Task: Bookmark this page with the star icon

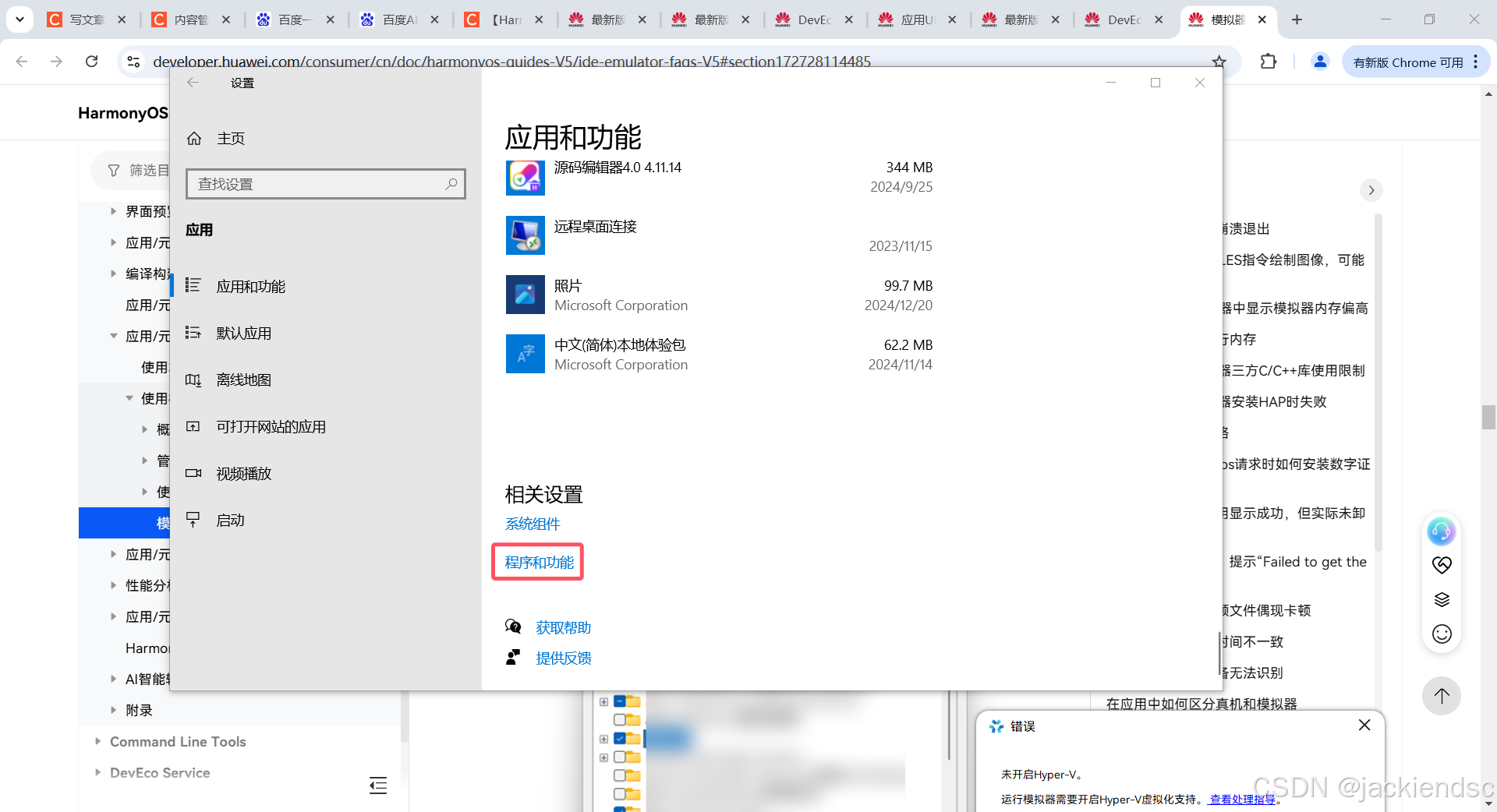Action: tap(1219, 62)
